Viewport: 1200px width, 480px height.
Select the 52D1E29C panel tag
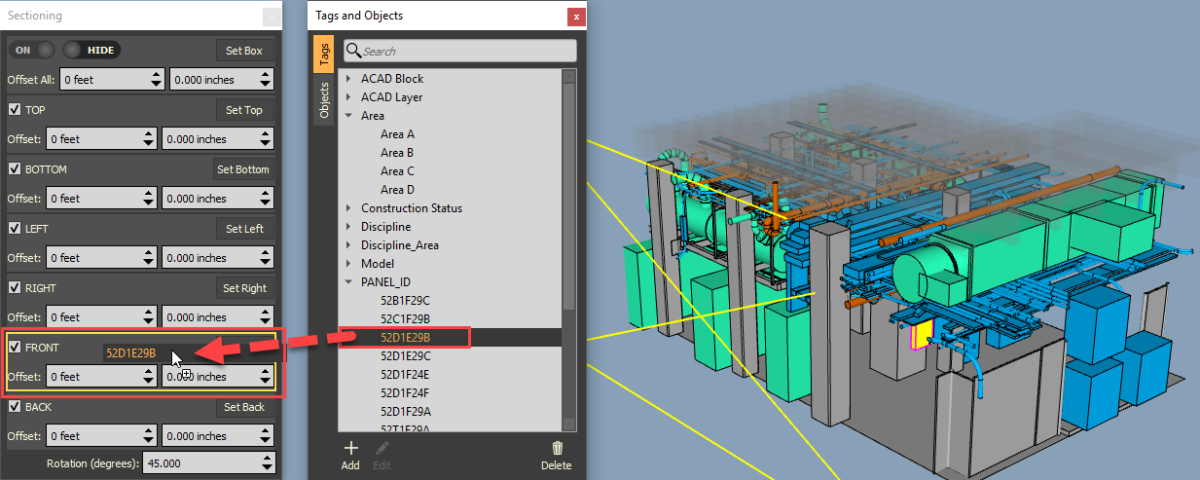(x=405, y=356)
